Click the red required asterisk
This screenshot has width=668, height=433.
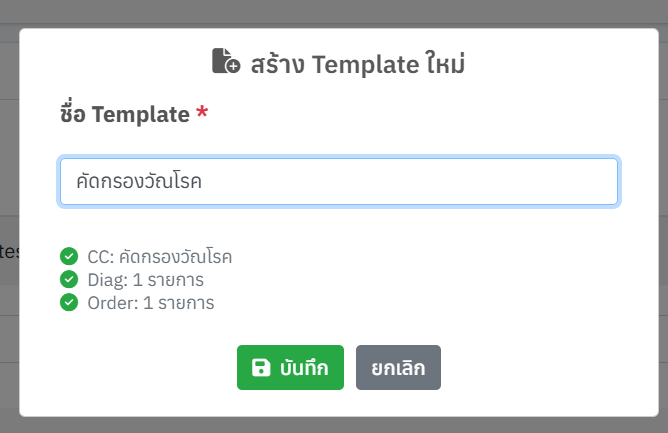click(x=202, y=115)
